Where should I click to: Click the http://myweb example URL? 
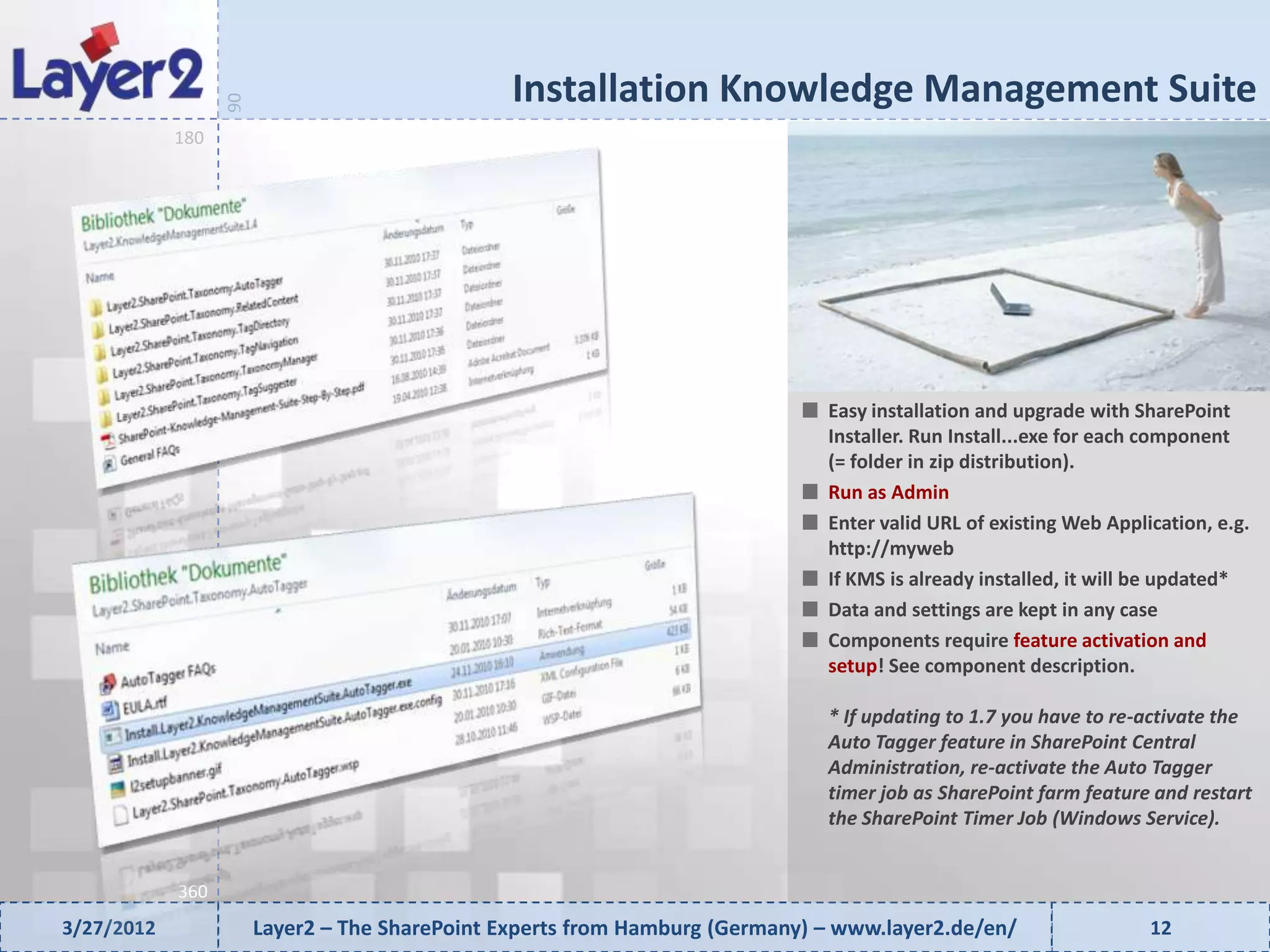pyautogui.click(x=891, y=549)
